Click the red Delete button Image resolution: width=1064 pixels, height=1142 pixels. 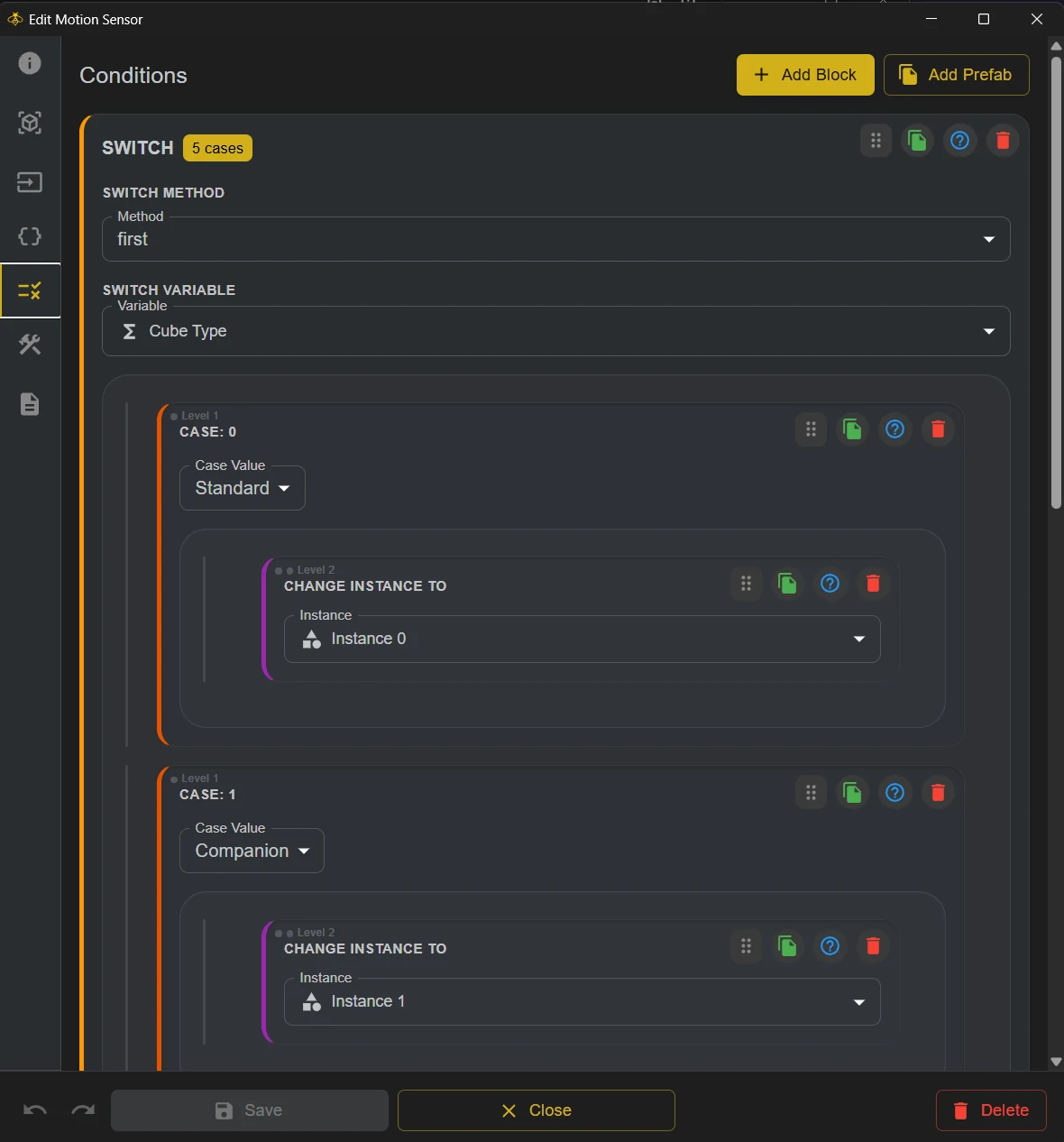click(x=991, y=1110)
